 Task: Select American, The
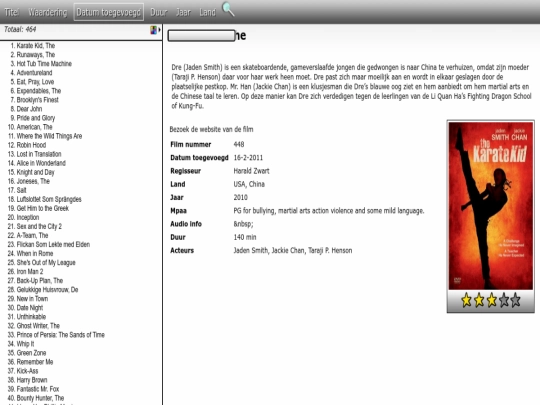click(x=34, y=127)
